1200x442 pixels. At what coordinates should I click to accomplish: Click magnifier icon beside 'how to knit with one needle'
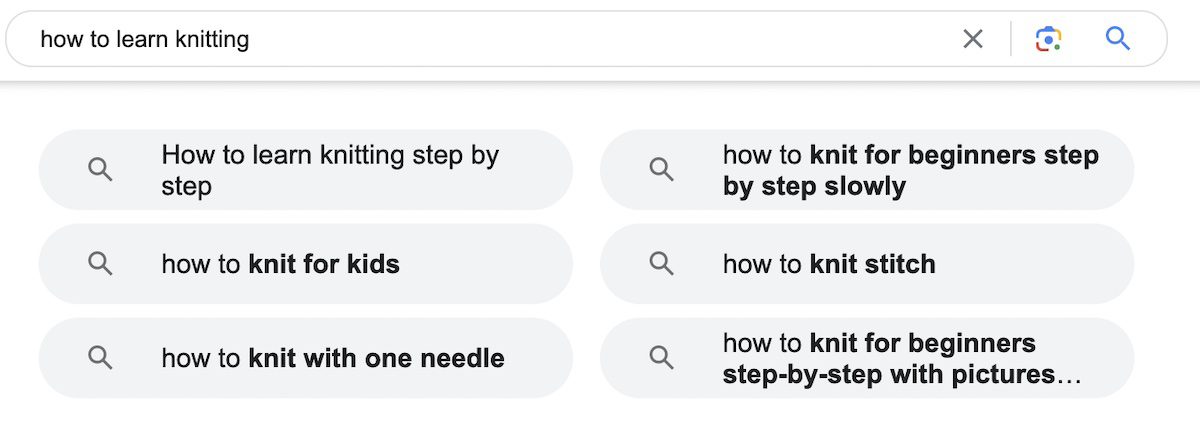pyautogui.click(x=100, y=358)
